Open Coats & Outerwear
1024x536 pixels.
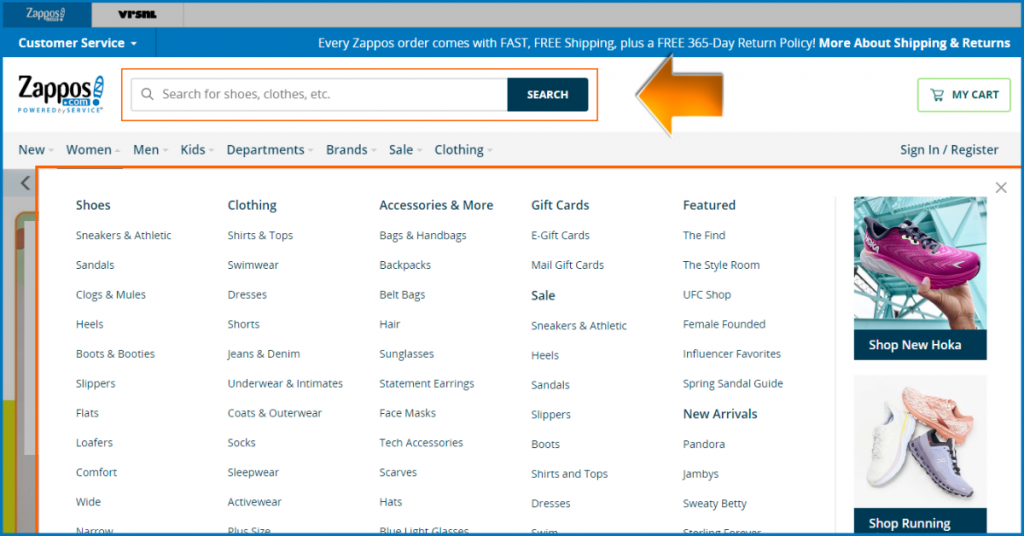274,413
